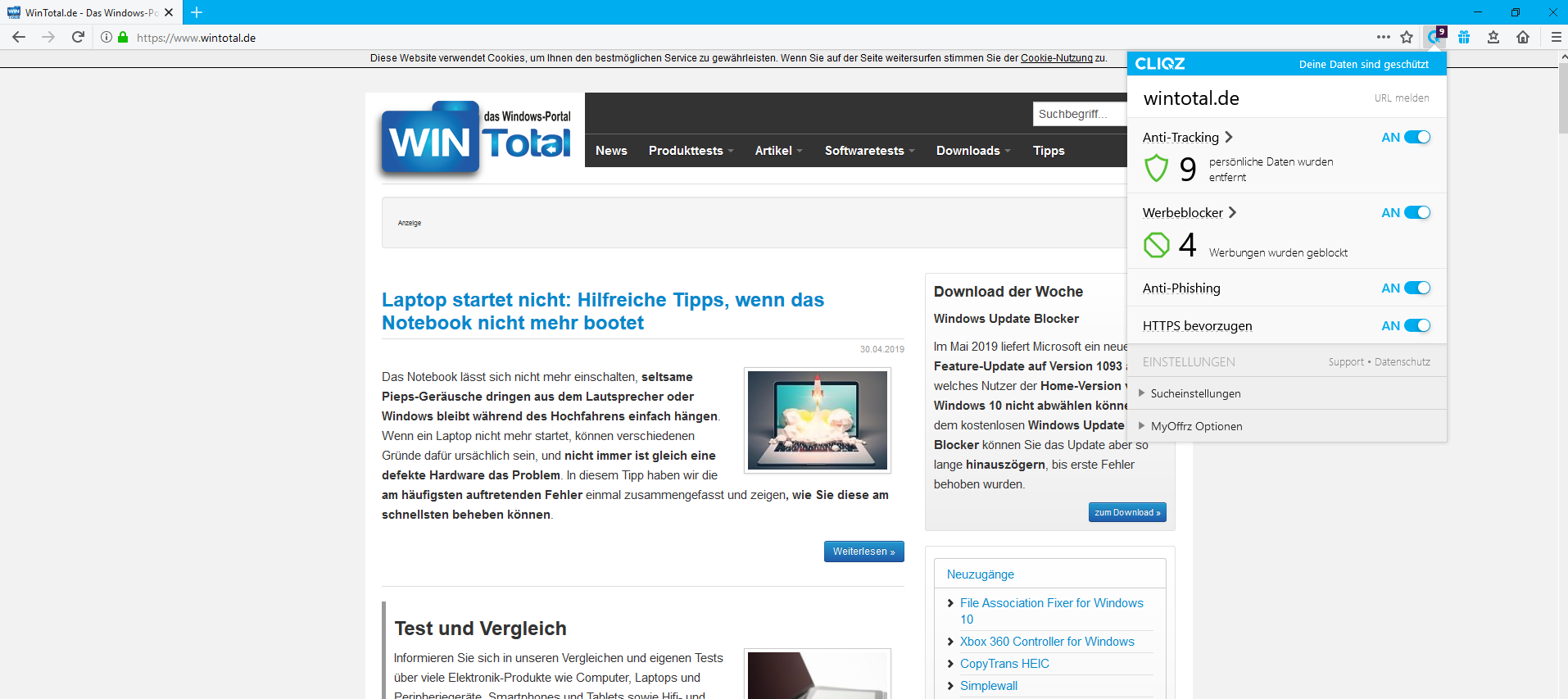This screenshot has height=699, width=1568.
Task: Click the 30.04.2019 article date
Action: point(882,349)
